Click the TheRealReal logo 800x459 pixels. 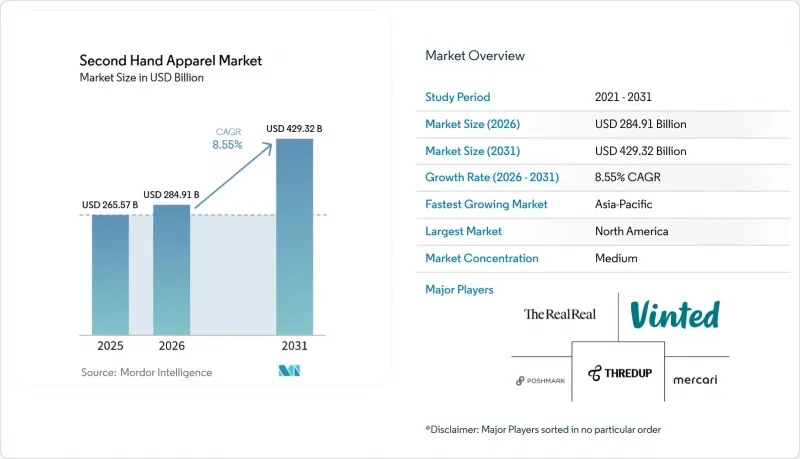560,314
